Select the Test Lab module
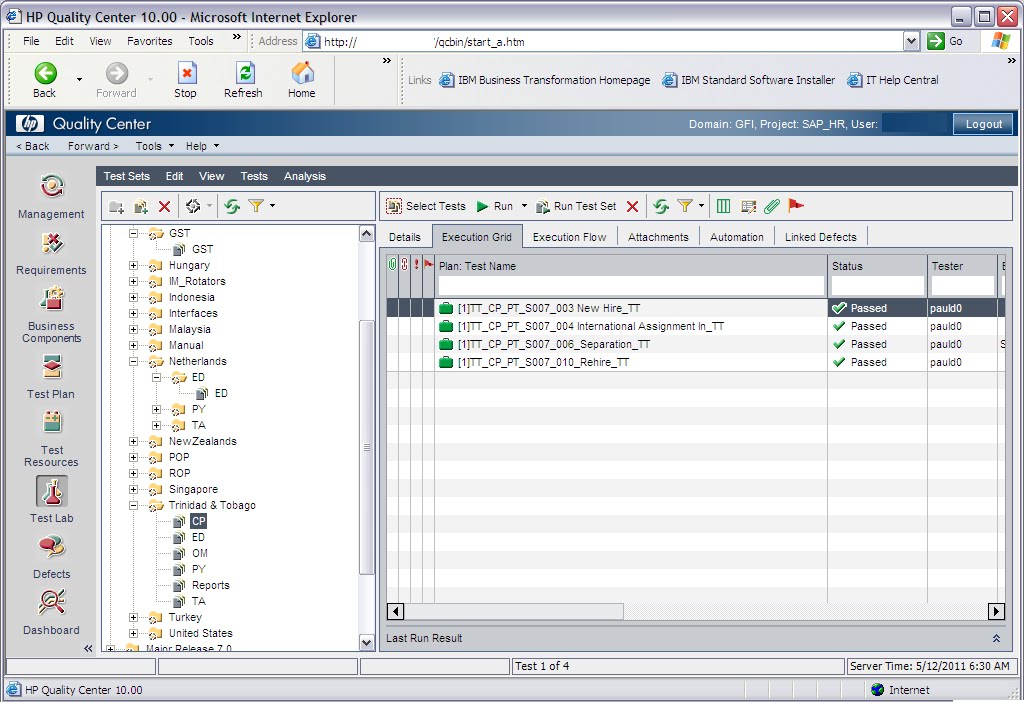This screenshot has width=1024, height=702. click(x=52, y=500)
